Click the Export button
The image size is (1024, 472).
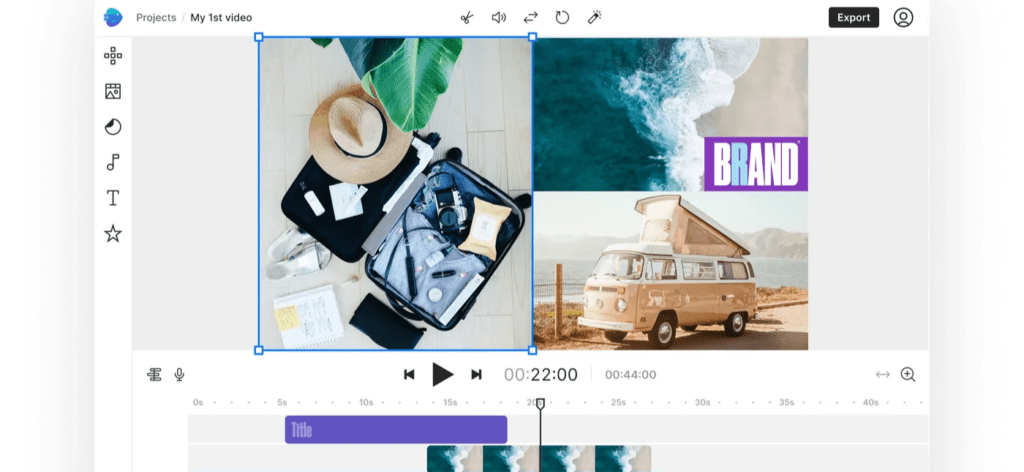(854, 18)
